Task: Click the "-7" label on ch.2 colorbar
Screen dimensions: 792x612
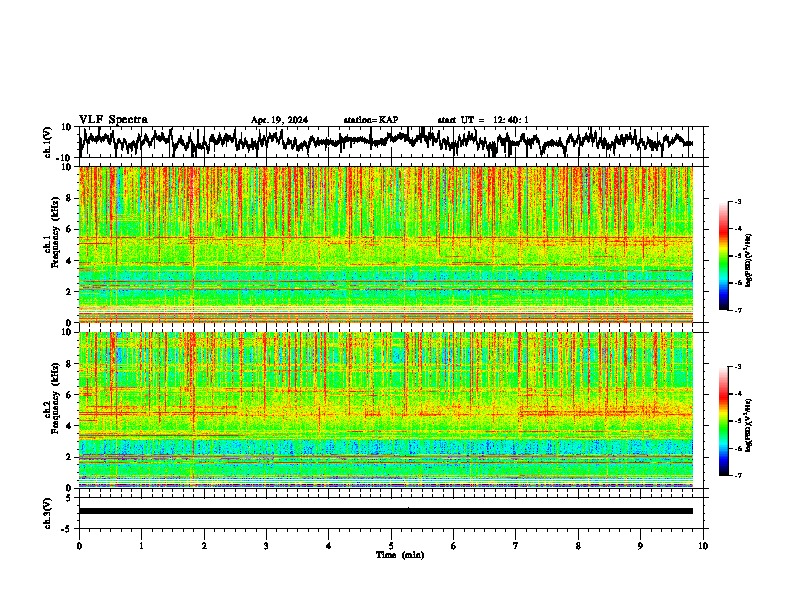Action: (738, 475)
